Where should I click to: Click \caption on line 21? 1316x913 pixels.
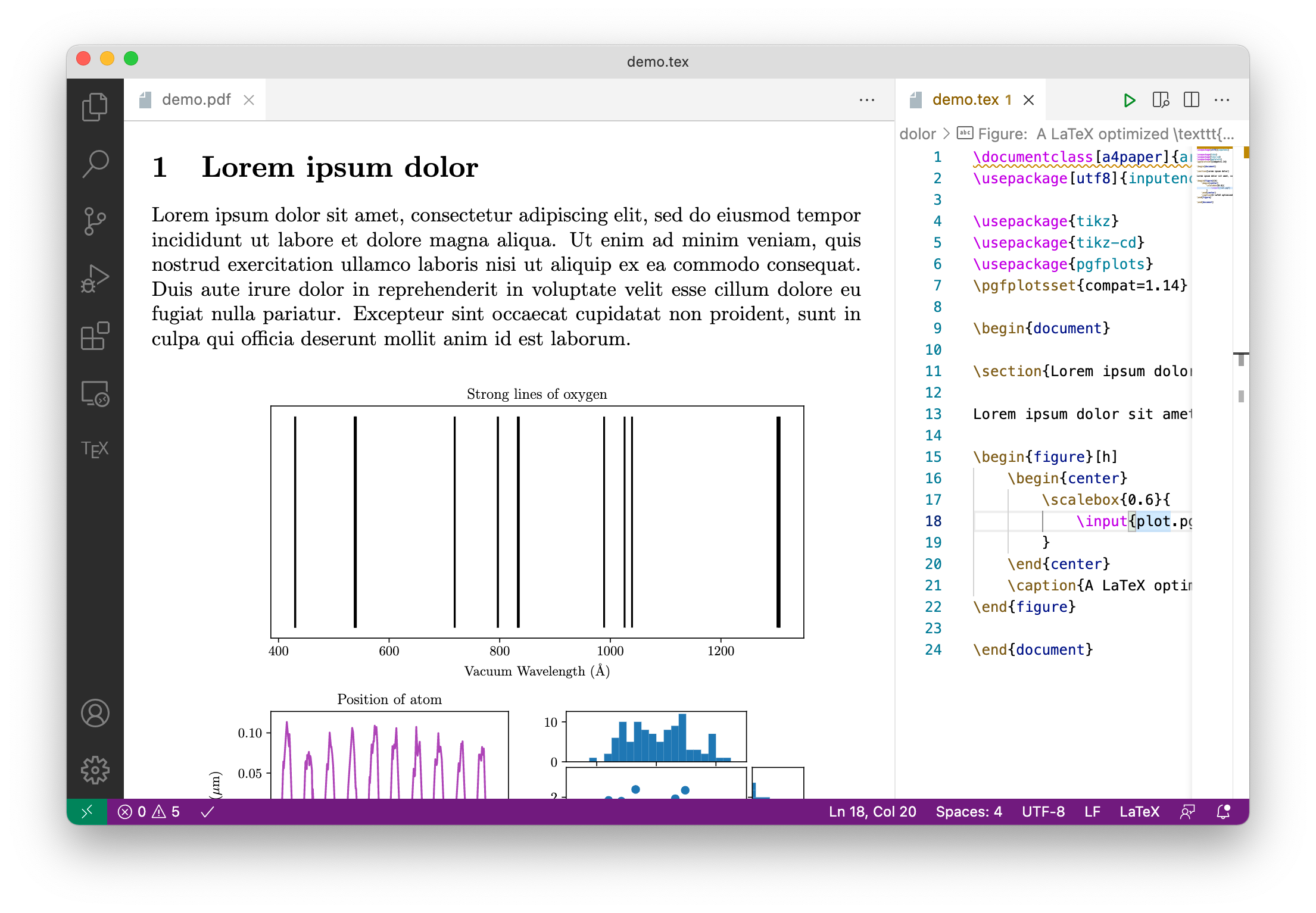(x=1042, y=586)
